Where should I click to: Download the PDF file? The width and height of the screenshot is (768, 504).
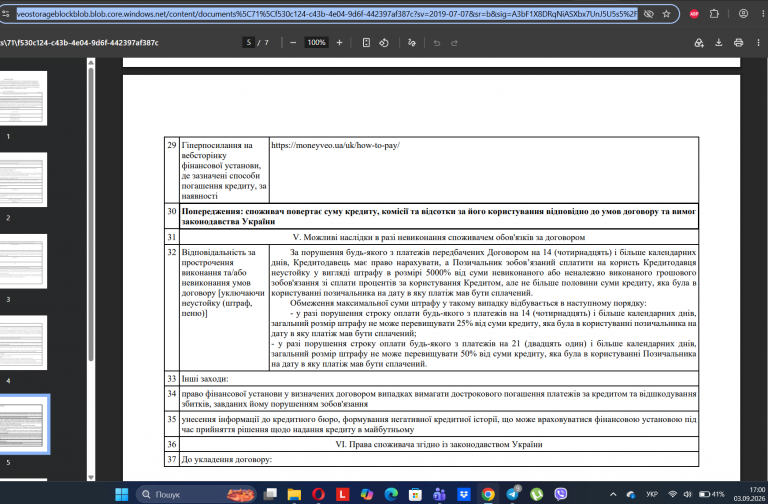pyautogui.click(x=719, y=43)
